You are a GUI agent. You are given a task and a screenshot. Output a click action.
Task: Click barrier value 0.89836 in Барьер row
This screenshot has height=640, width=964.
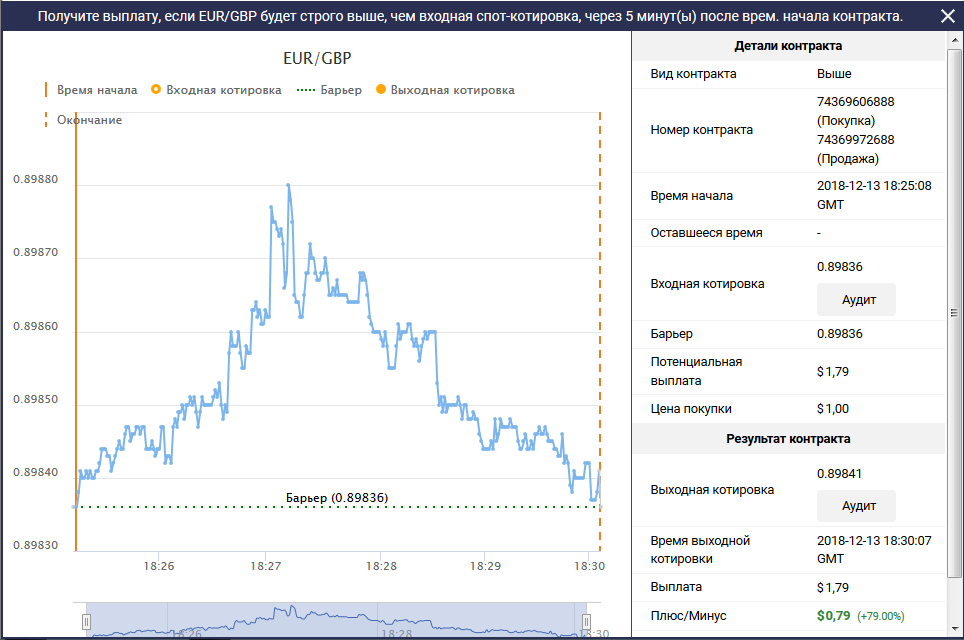pyautogui.click(x=840, y=334)
